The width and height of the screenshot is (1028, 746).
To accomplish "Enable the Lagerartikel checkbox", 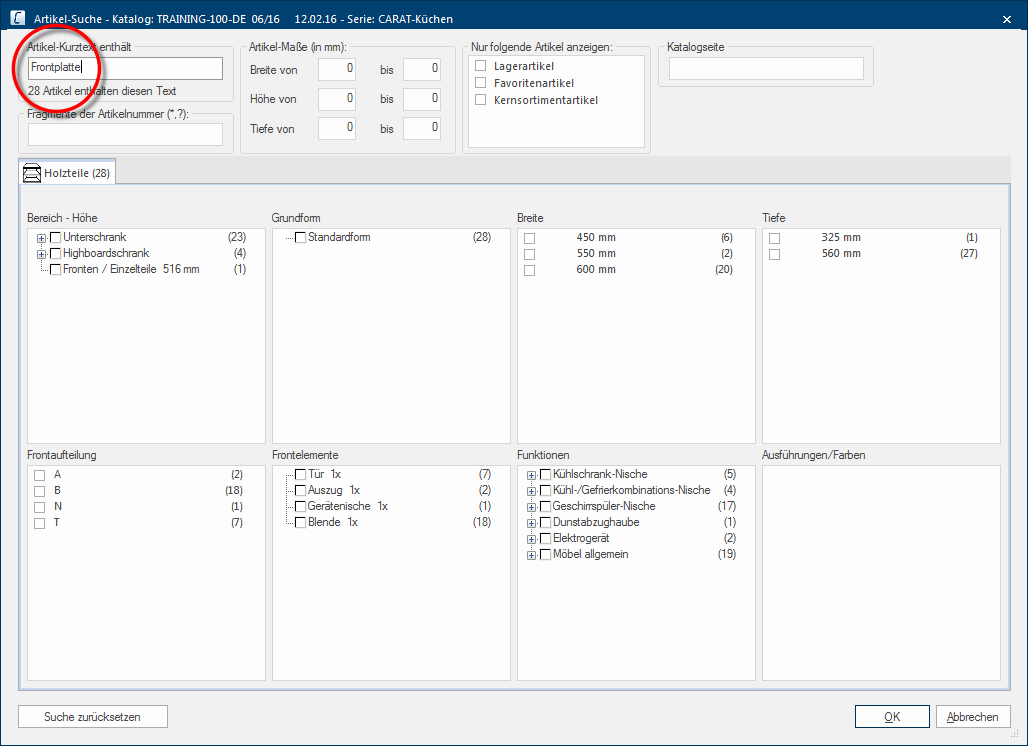I will tap(481, 66).
